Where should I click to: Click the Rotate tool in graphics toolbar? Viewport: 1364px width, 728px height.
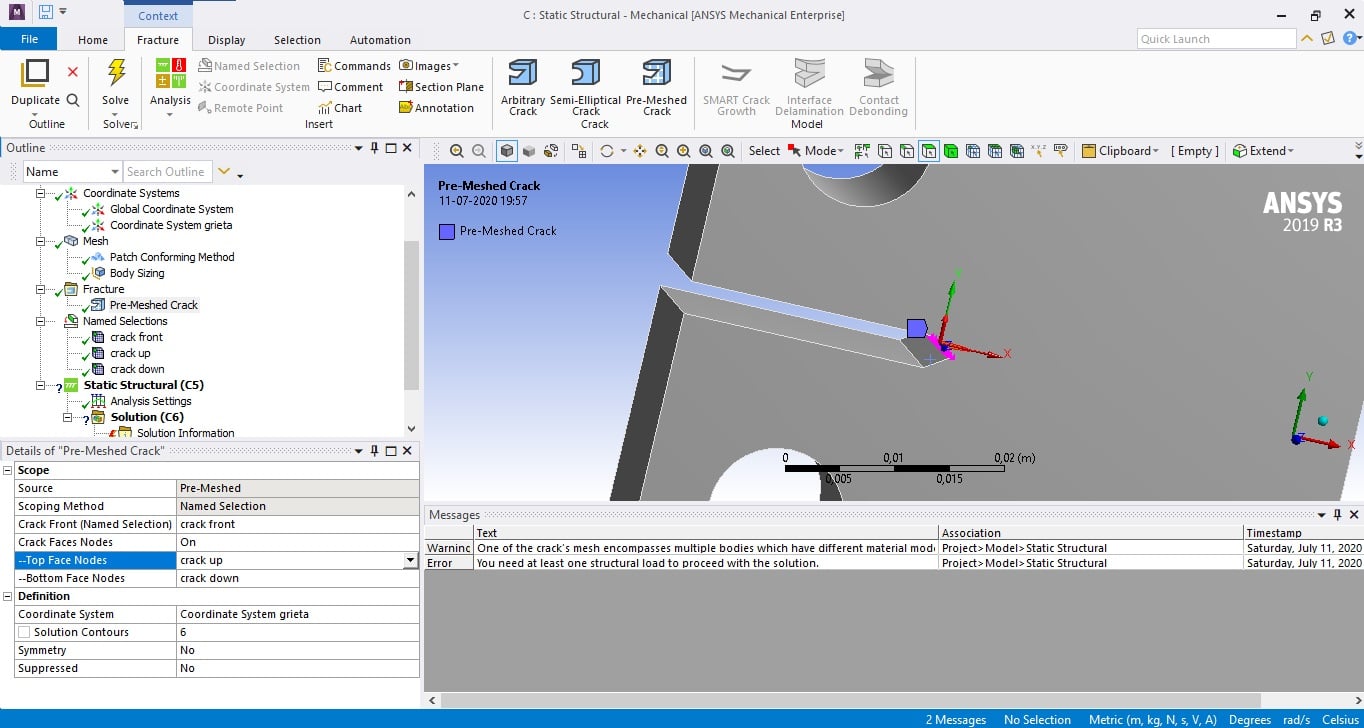[x=606, y=151]
